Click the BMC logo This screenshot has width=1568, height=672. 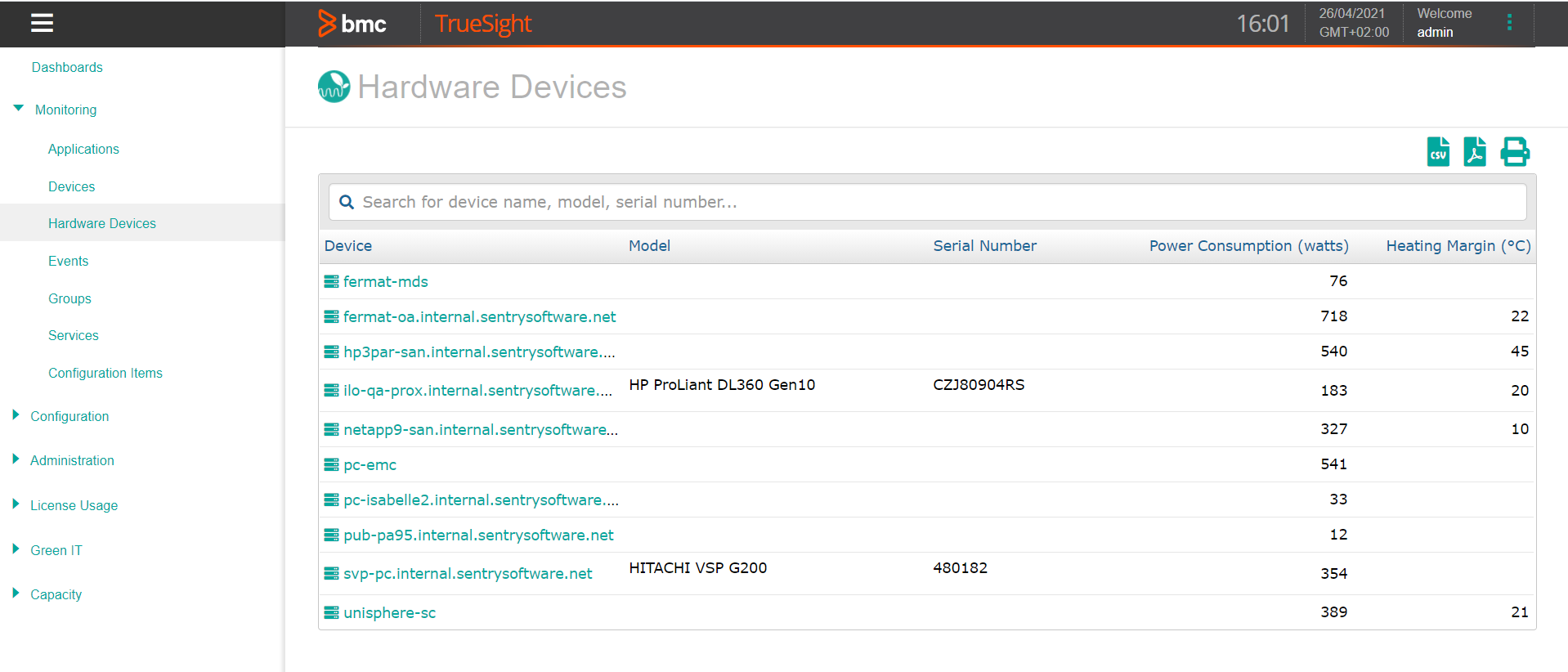coord(352,23)
